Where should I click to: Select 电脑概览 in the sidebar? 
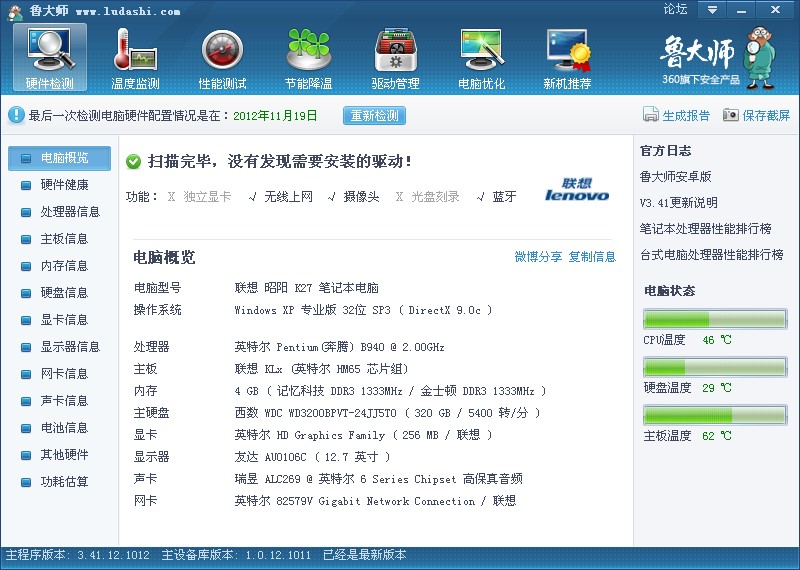point(59,158)
